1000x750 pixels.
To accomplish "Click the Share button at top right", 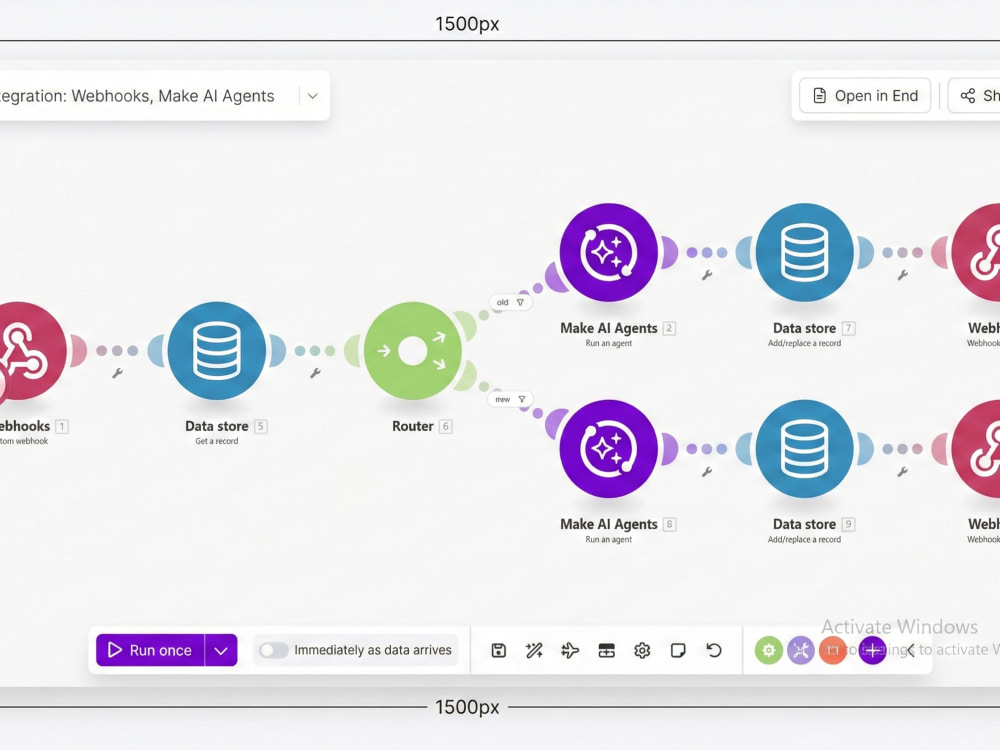I will pos(974,96).
